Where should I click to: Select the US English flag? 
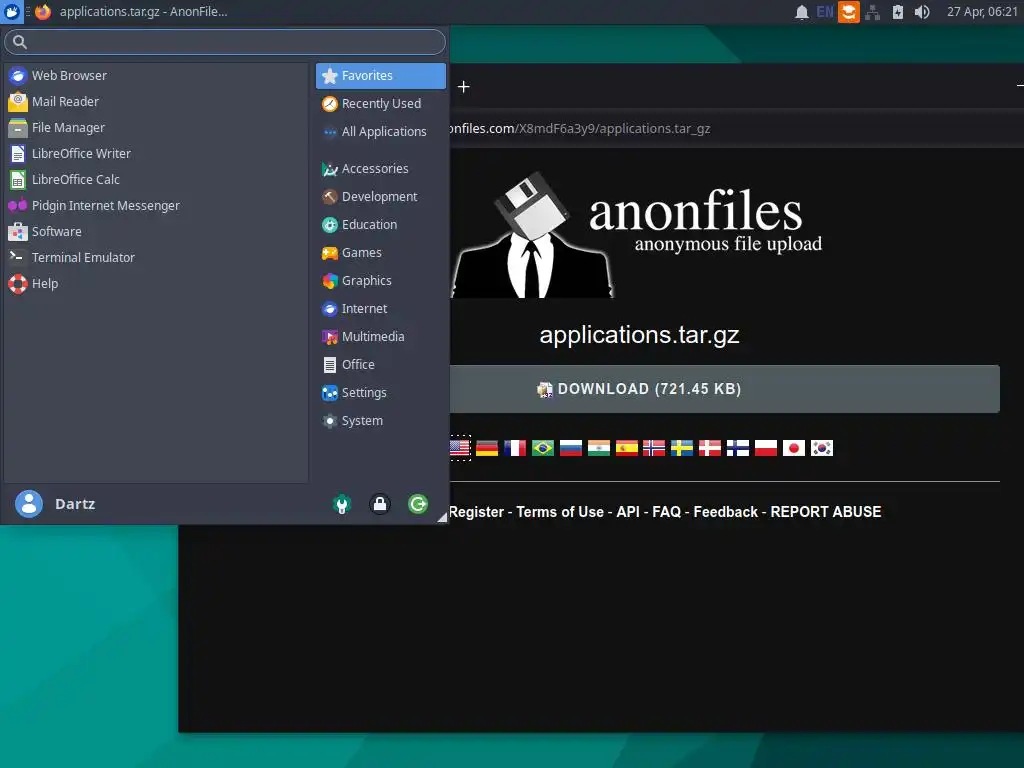pyautogui.click(x=460, y=448)
